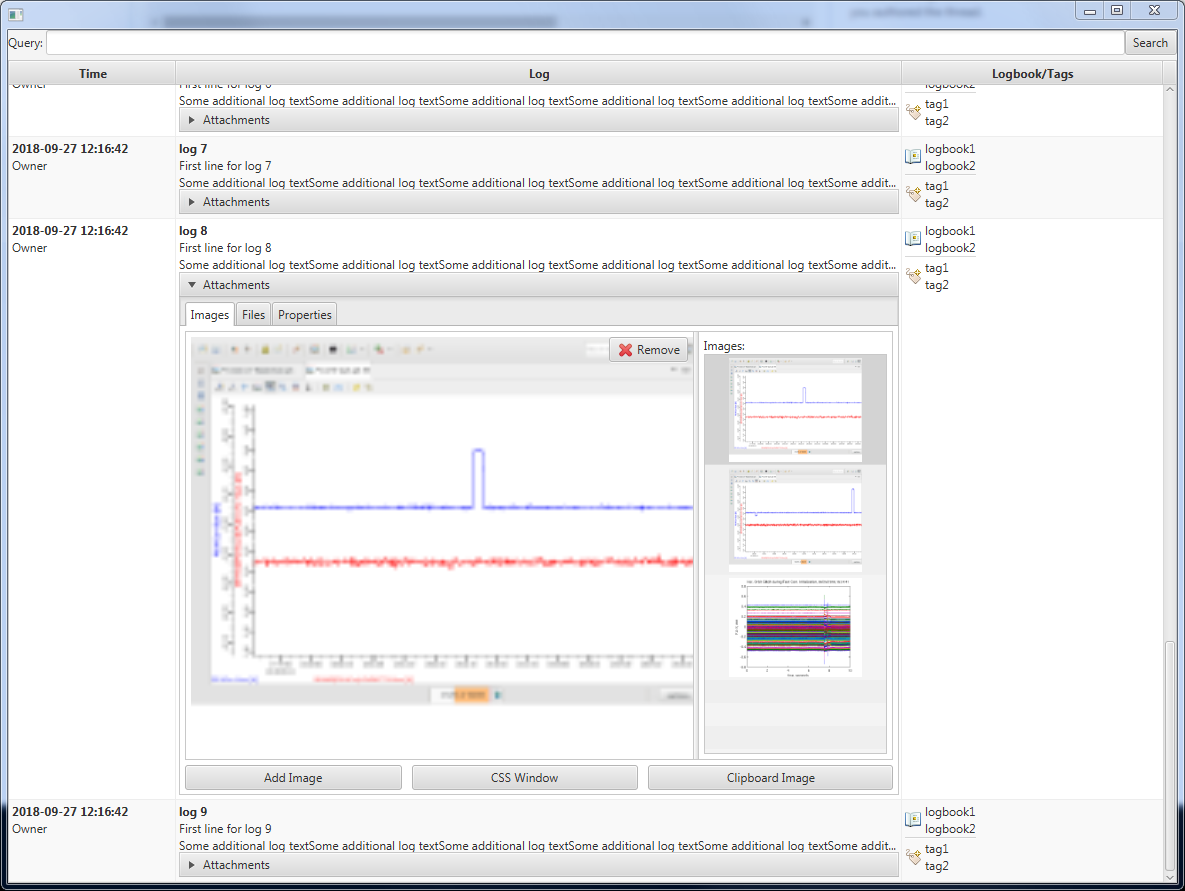Select the third thumbnail in the Images list
The image size is (1185, 891).
click(x=795, y=626)
